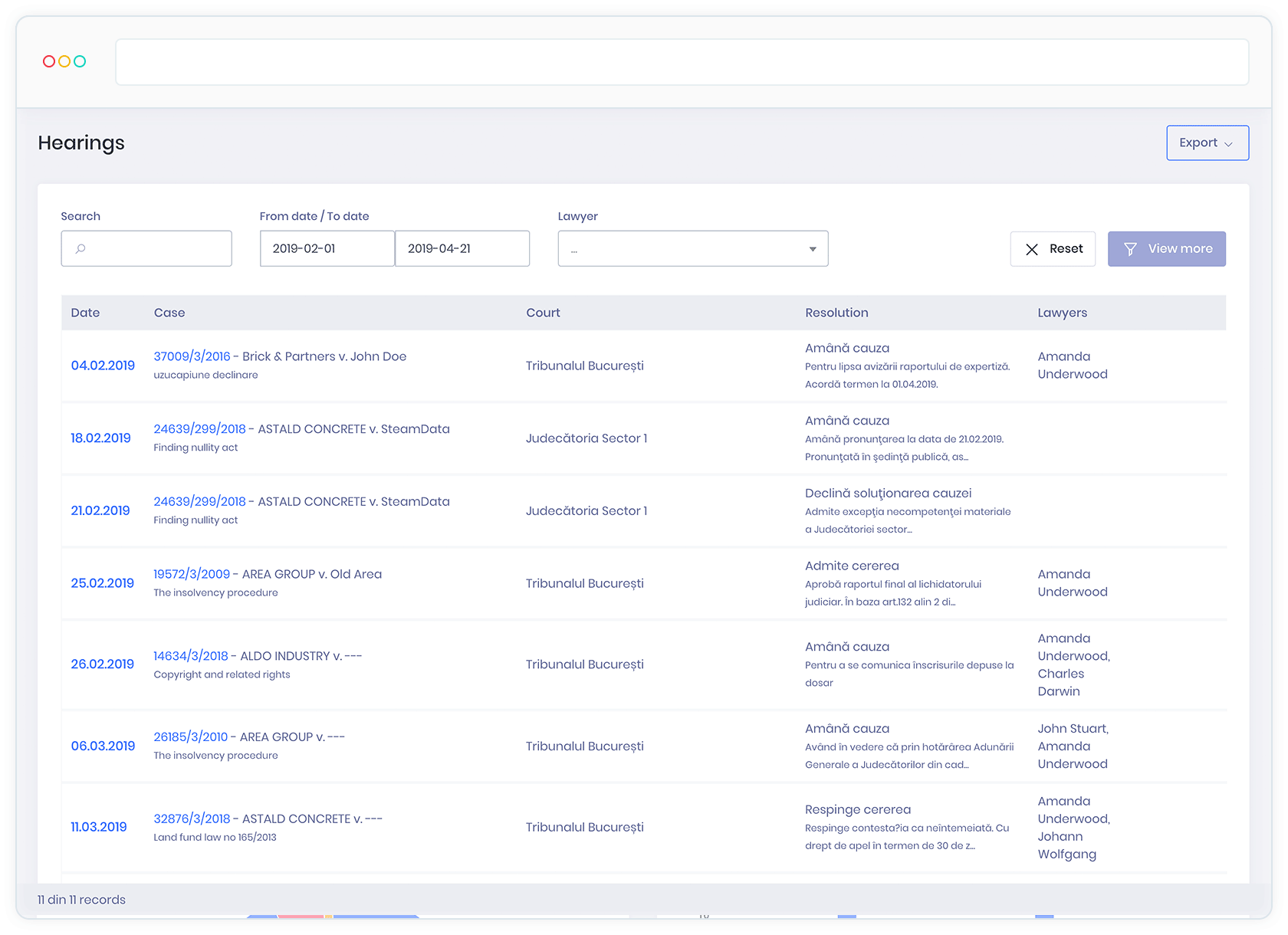Screen dimensions: 1288x935
Task: Click 'Declină soluționarea cauzei' resolution
Action: tap(888, 494)
